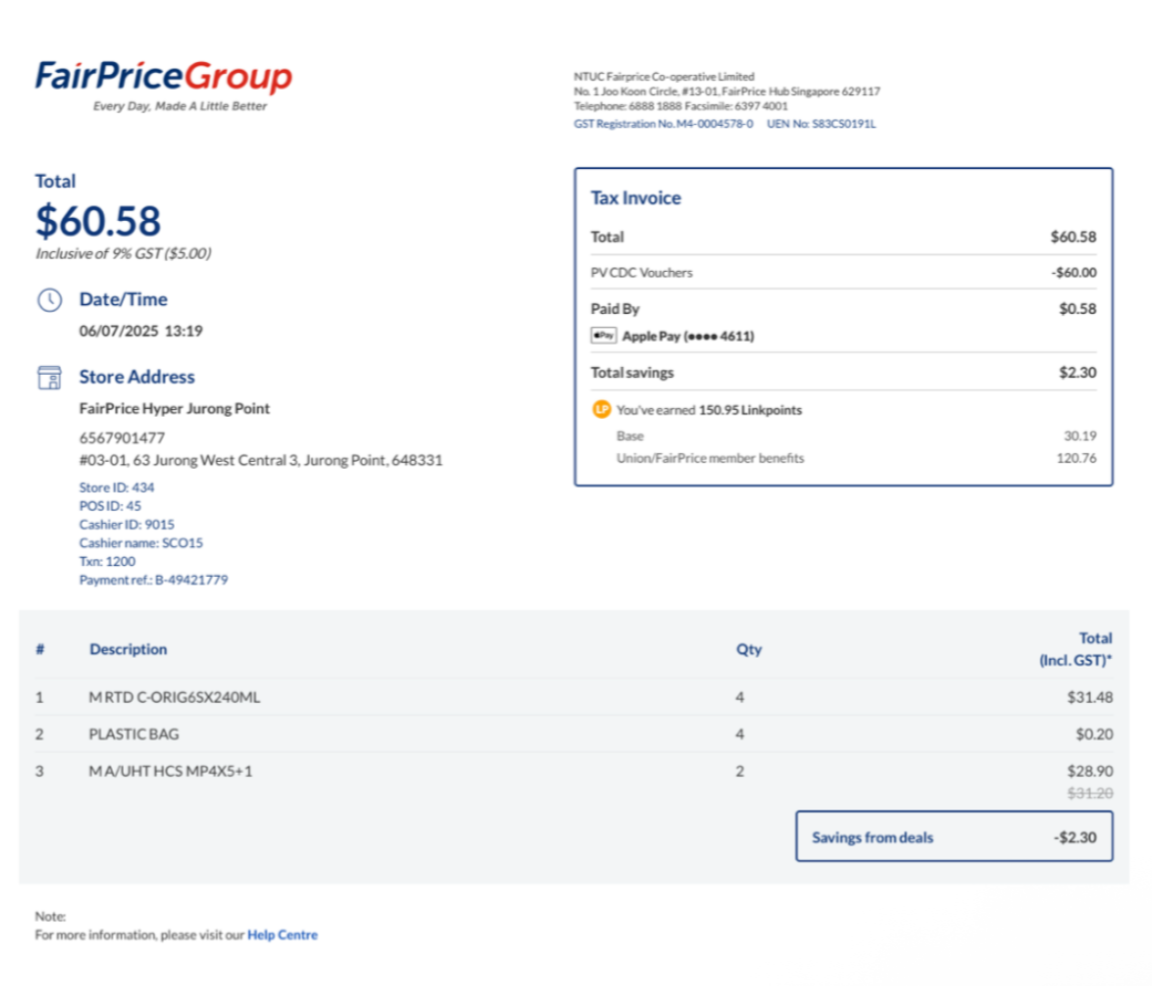This screenshot has width=1153, height=986.
Task: Open the Help Centre link
Action: (282, 935)
